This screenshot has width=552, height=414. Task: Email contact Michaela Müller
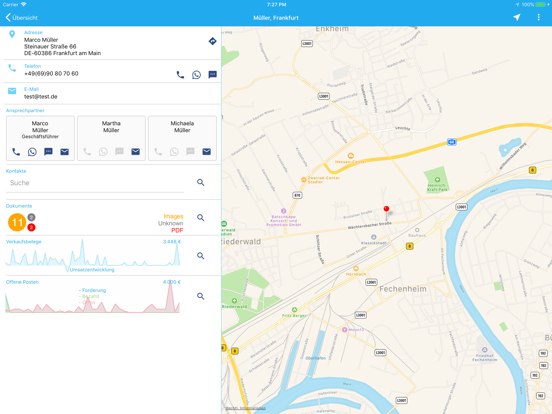click(x=207, y=152)
